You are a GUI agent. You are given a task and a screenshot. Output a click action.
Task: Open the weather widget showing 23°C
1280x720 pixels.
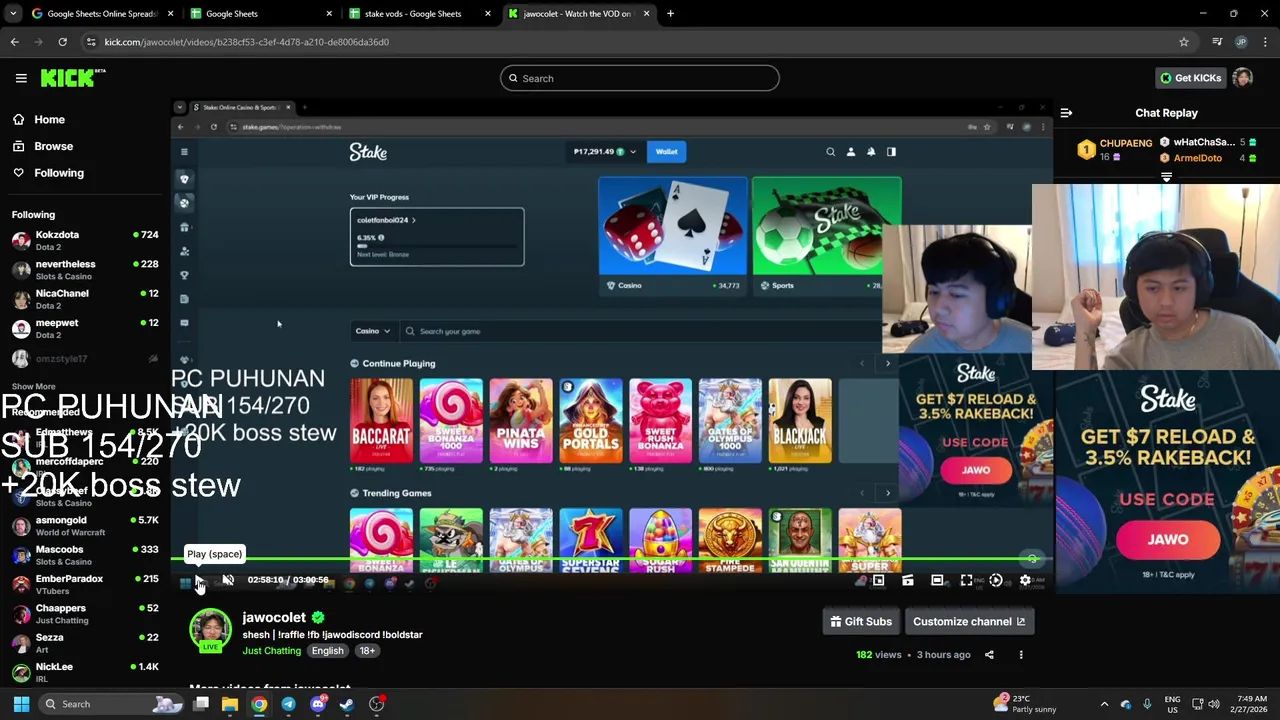(x=1023, y=704)
